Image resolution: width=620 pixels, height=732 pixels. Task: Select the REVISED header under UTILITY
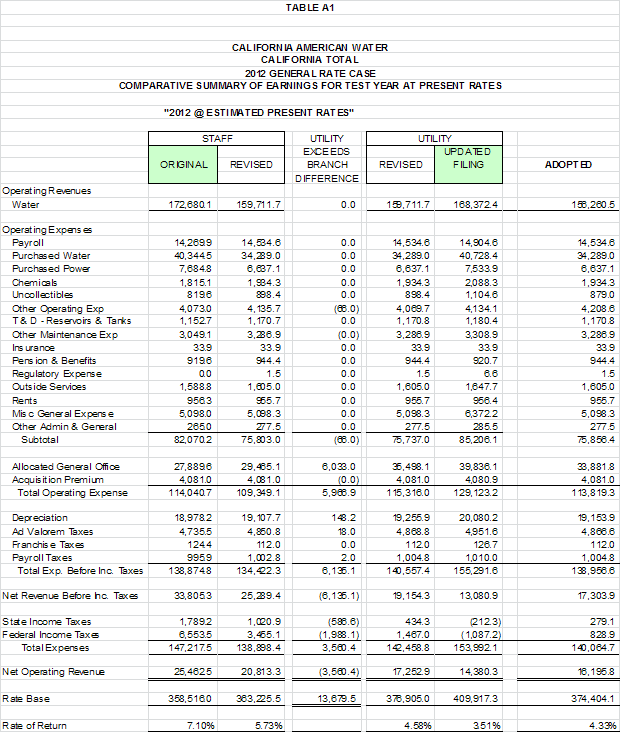pyautogui.click(x=401, y=164)
